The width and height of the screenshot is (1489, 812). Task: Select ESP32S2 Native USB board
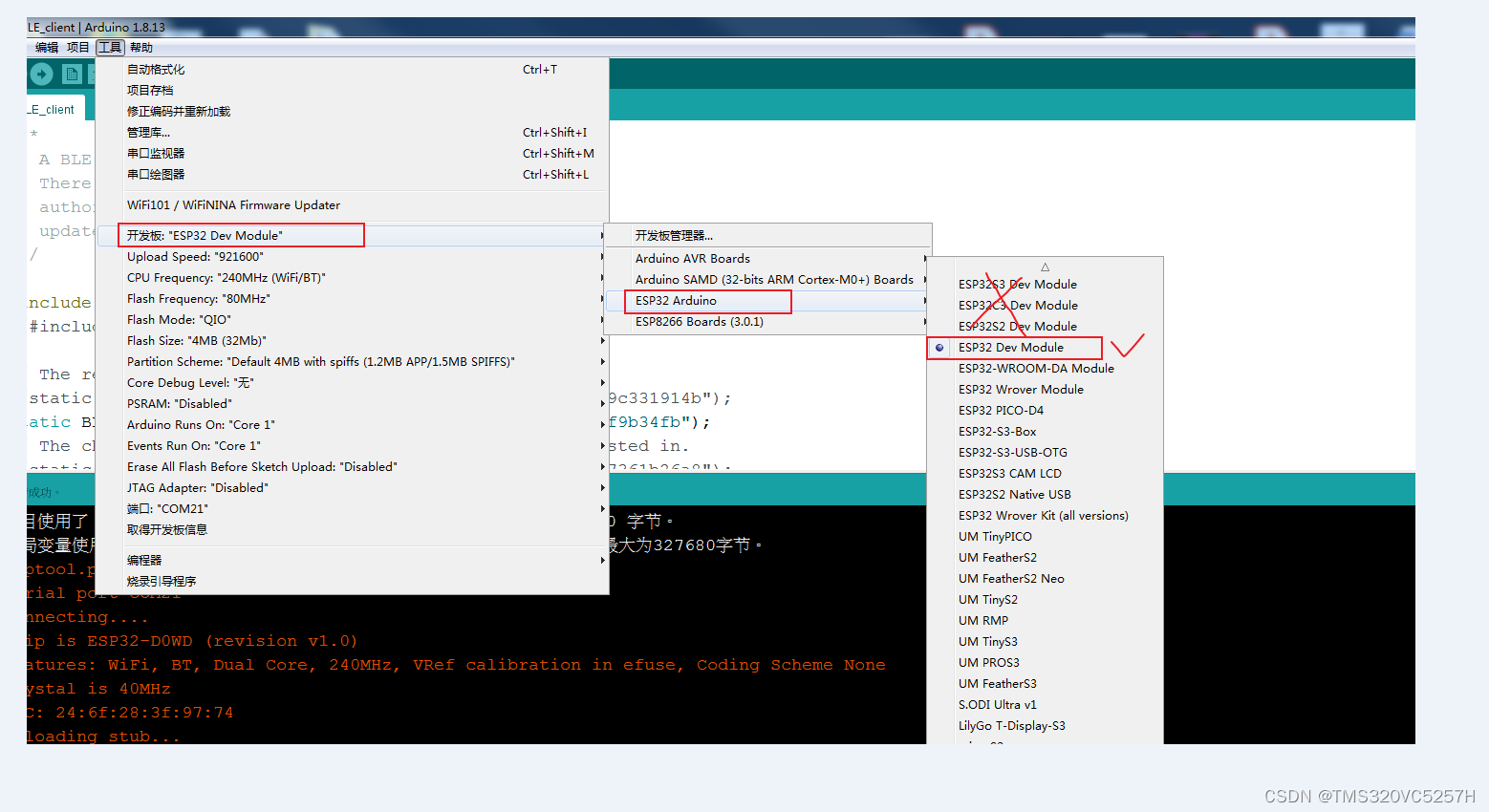[1045, 495]
